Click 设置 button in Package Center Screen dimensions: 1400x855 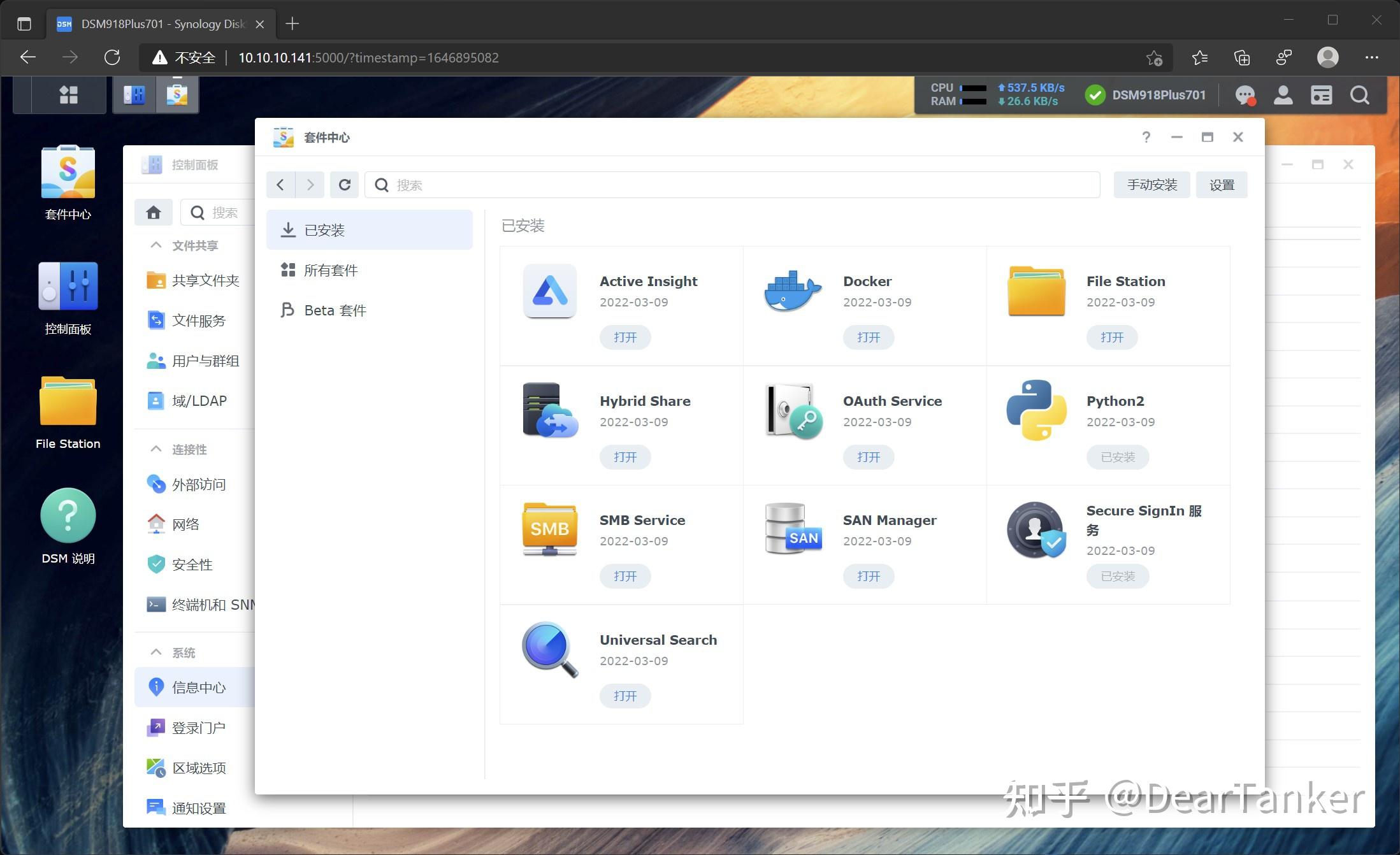pyautogui.click(x=1222, y=185)
